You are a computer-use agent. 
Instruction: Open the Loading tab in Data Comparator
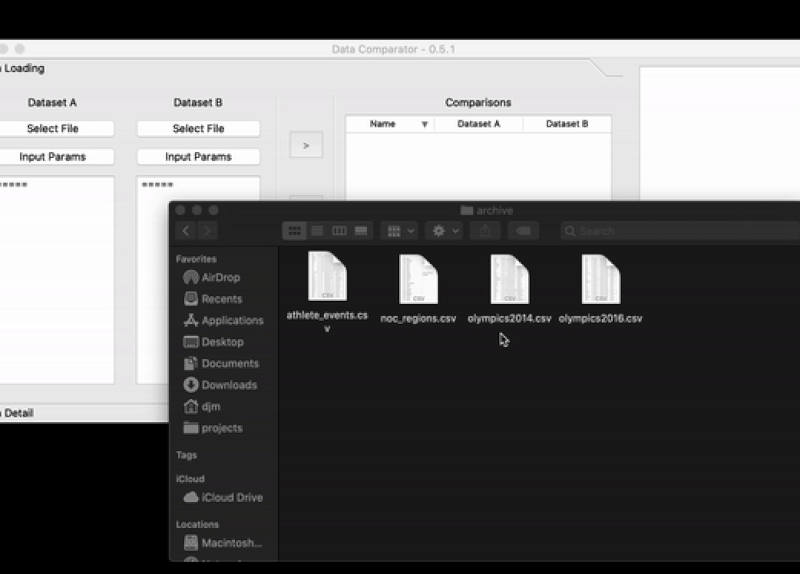[x=22, y=68]
